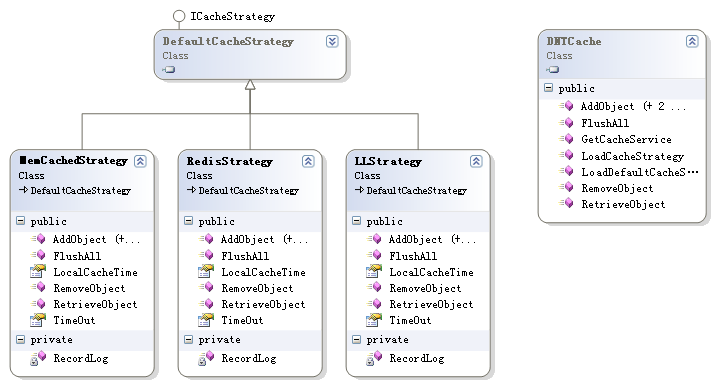This screenshot has height=385, width=715.
Task: Select the DefaultCacheStrategy class title
Action: click(x=228, y=42)
